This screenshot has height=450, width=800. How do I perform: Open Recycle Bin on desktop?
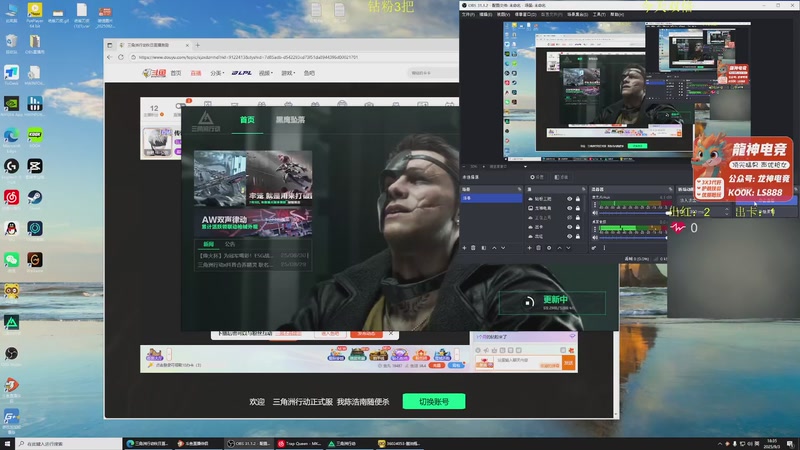click(x=11, y=41)
